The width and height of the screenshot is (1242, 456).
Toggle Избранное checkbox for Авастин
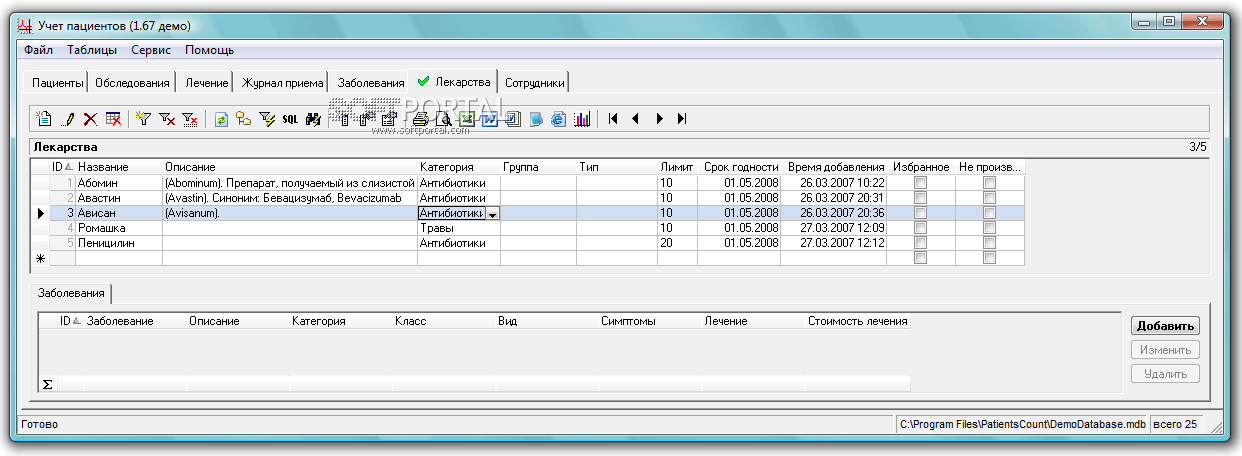click(x=920, y=198)
